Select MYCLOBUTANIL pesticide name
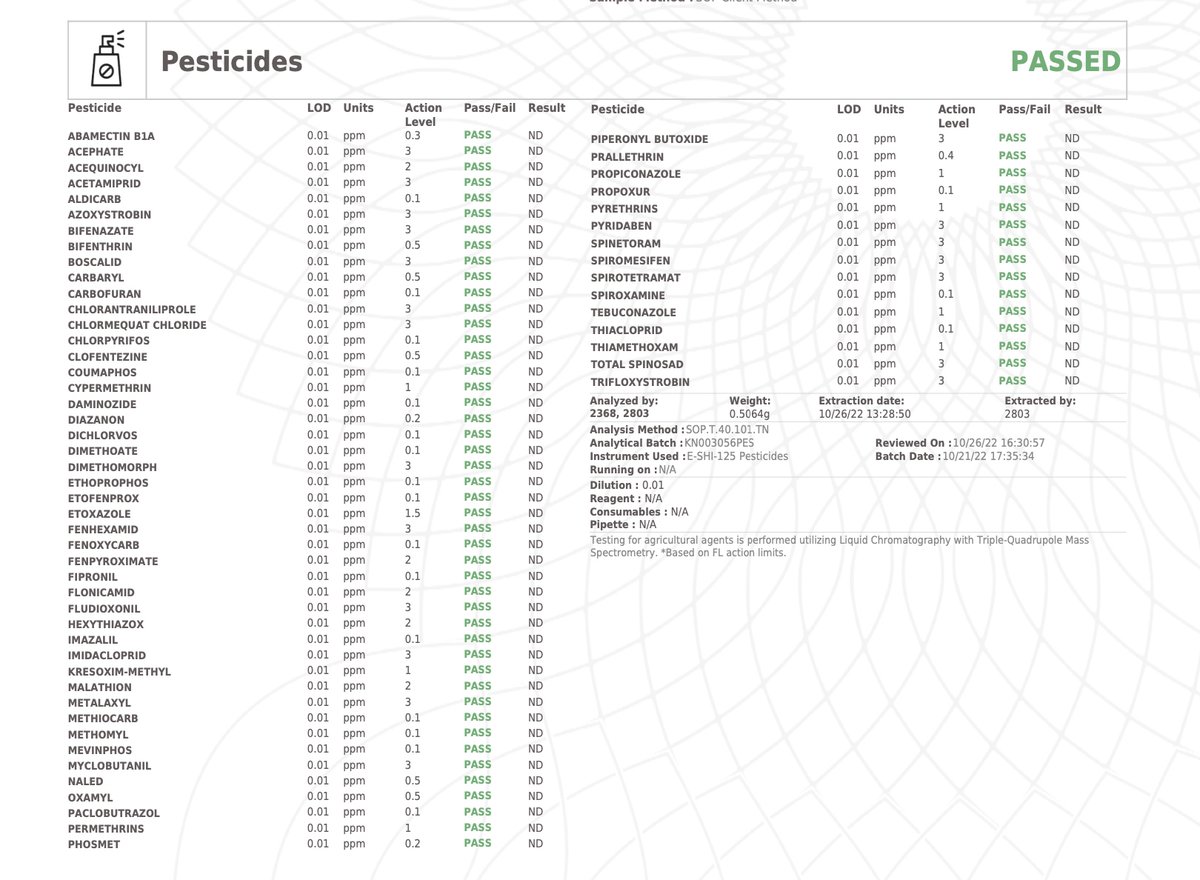 click(110, 766)
